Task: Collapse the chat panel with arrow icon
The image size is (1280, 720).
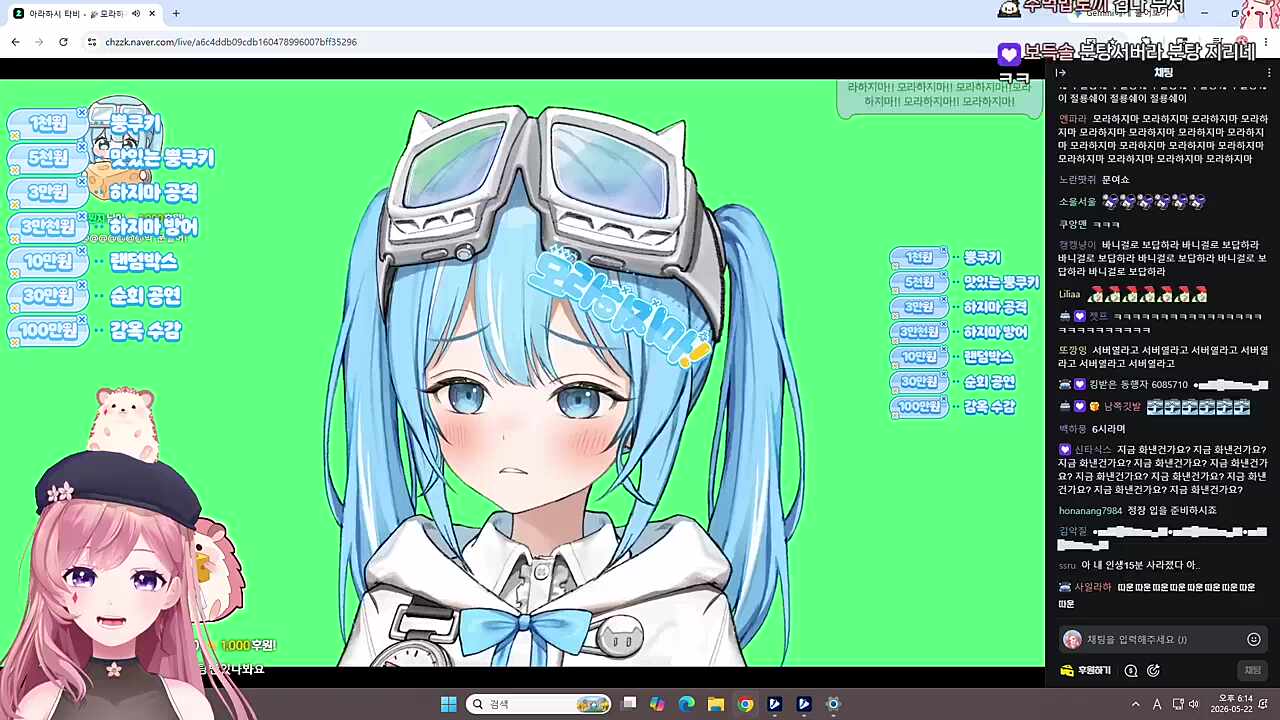Action: [x=1061, y=72]
